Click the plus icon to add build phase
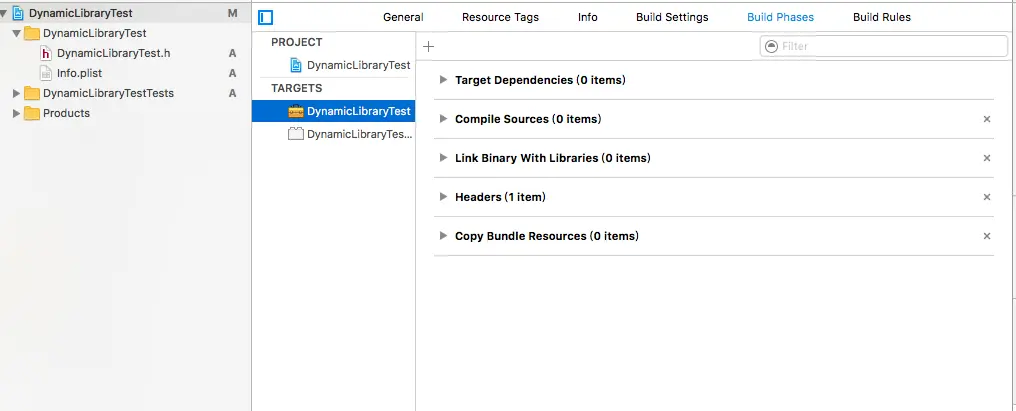The image size is (1016, 411). (428, 46)
